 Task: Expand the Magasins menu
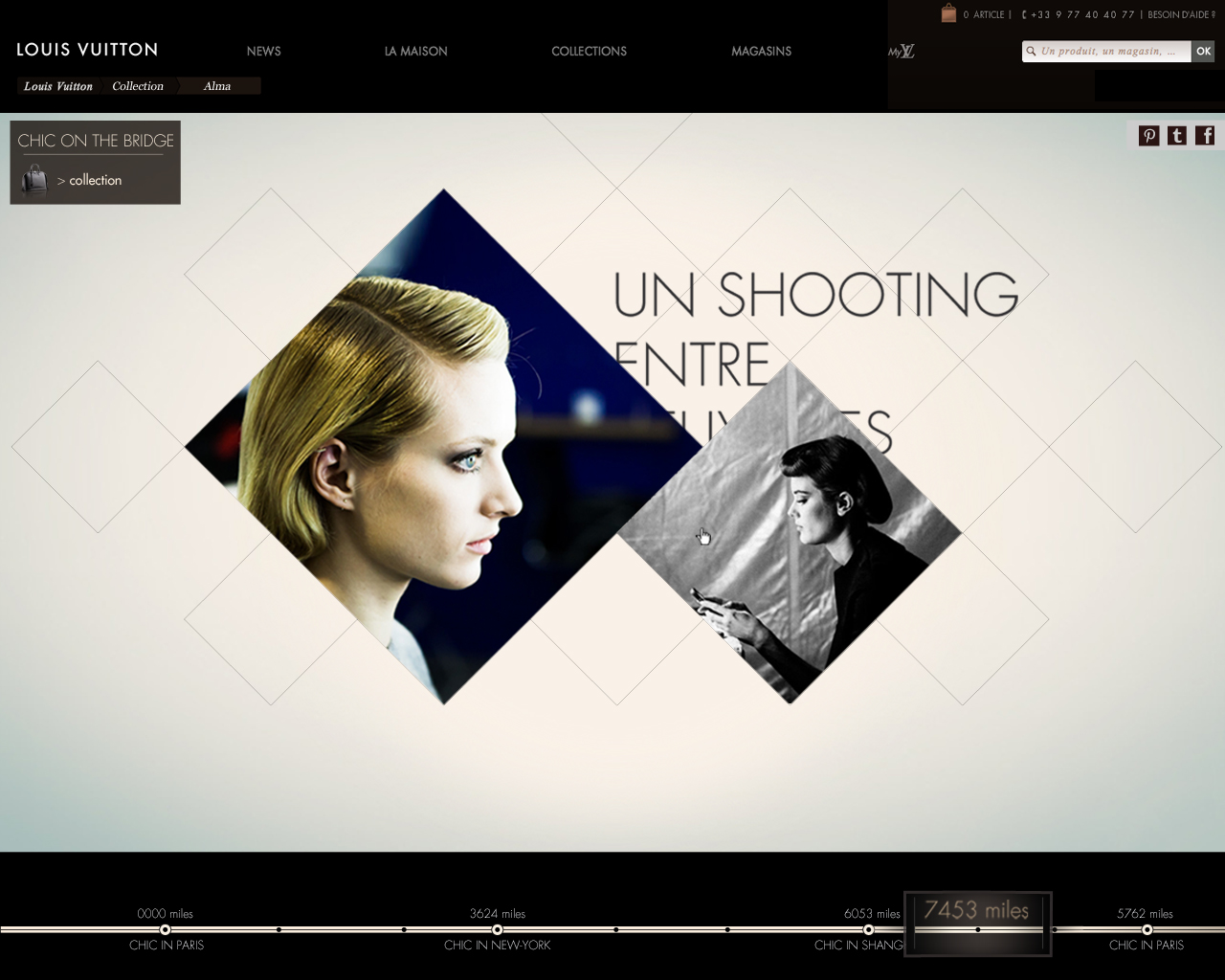point(761,52)
